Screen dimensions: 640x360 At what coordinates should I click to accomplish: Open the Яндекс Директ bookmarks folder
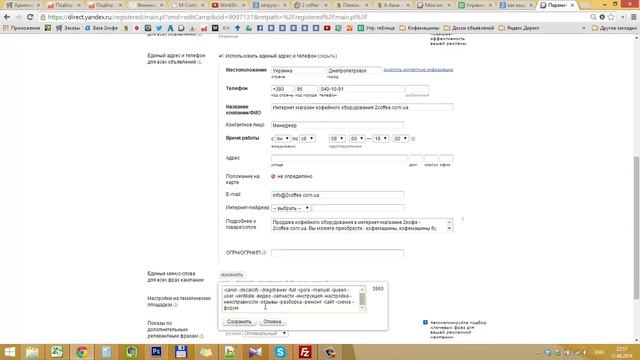pyautogui.click(x=519, y=28)
